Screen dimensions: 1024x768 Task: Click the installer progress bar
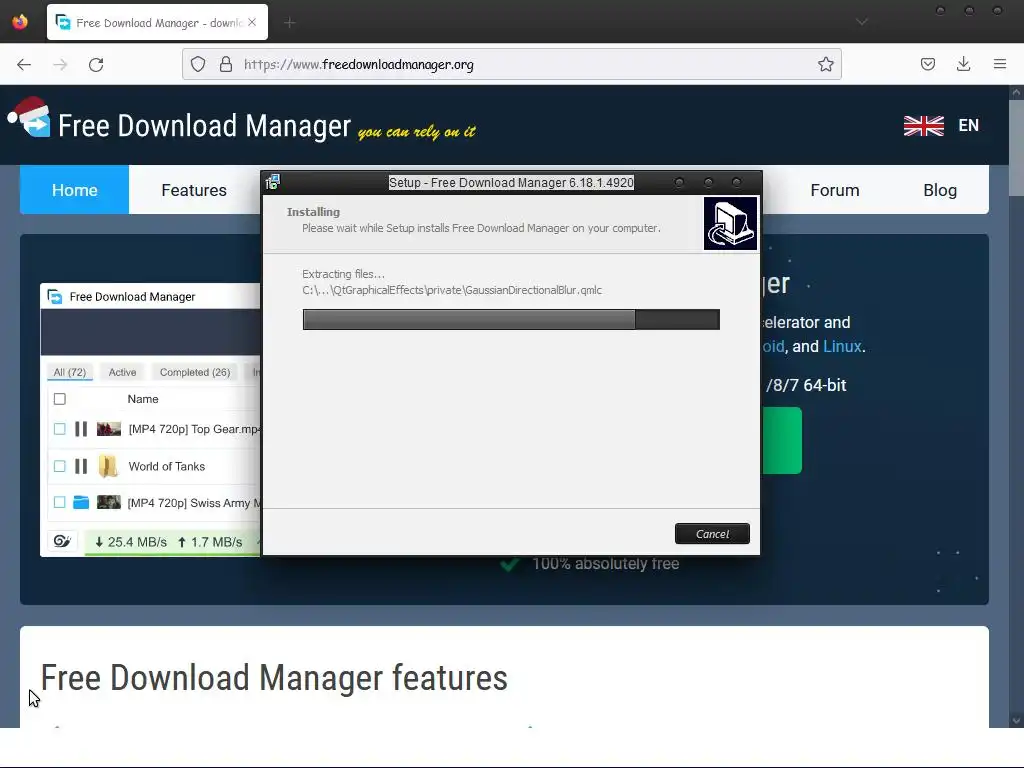(511, 319)
